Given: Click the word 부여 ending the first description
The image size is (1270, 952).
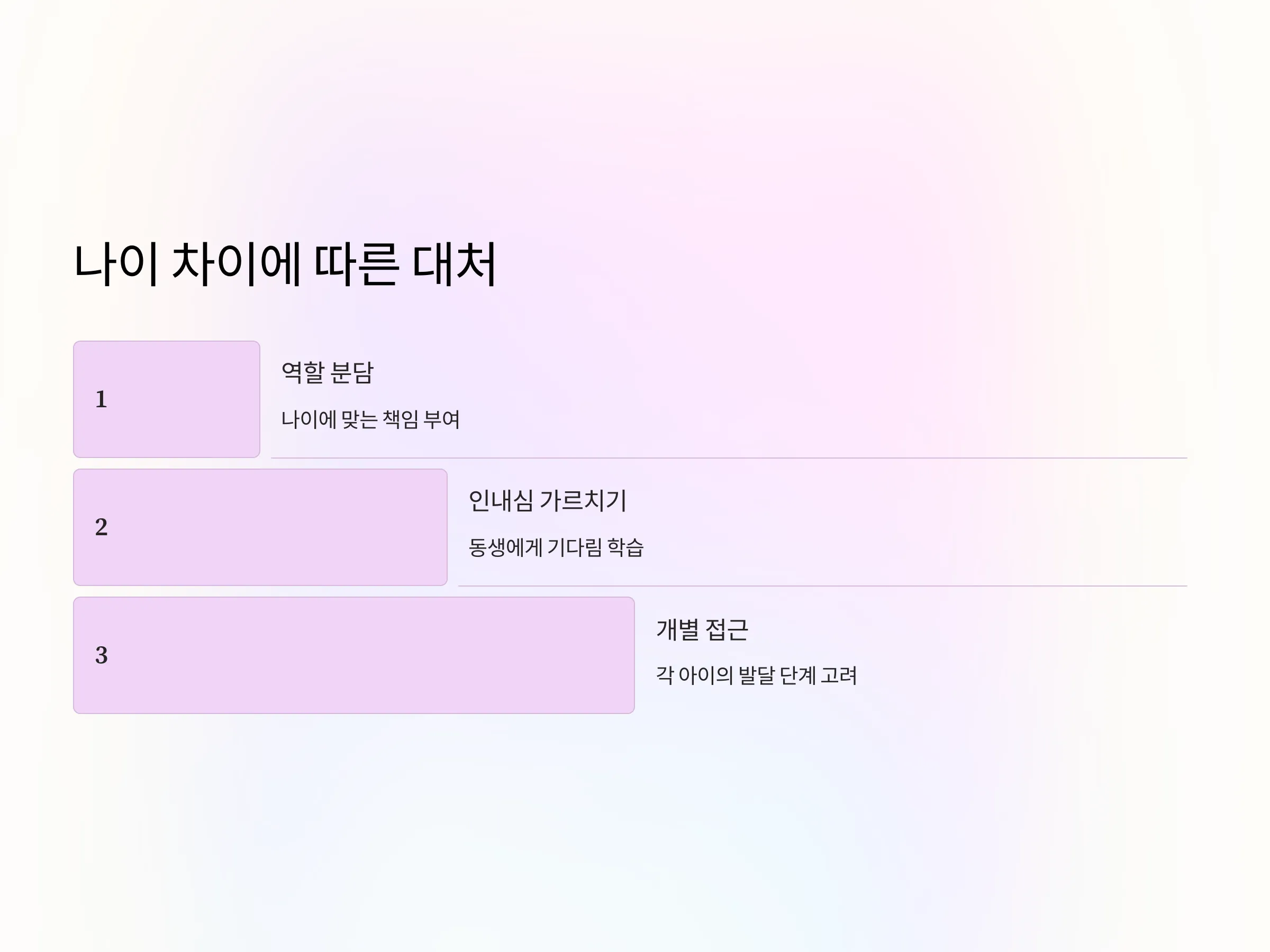Looking at the screenshot, I should point(441,419).
